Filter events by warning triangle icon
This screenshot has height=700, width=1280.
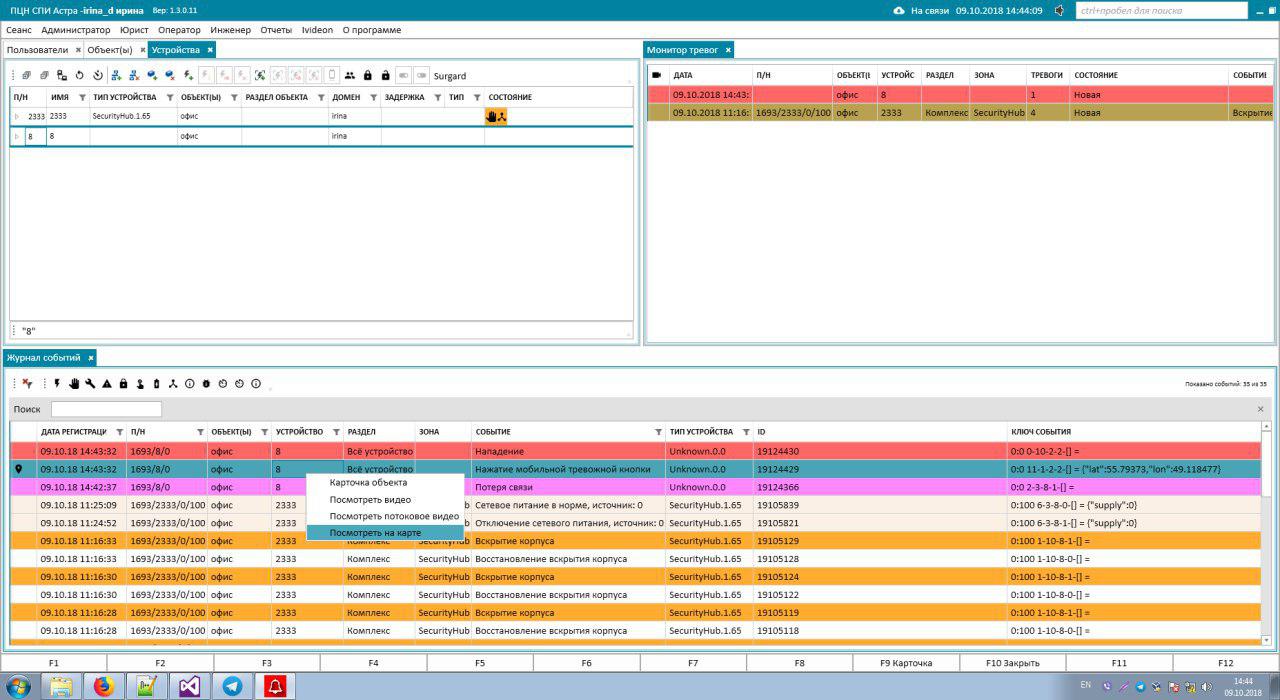click(107, 383)
